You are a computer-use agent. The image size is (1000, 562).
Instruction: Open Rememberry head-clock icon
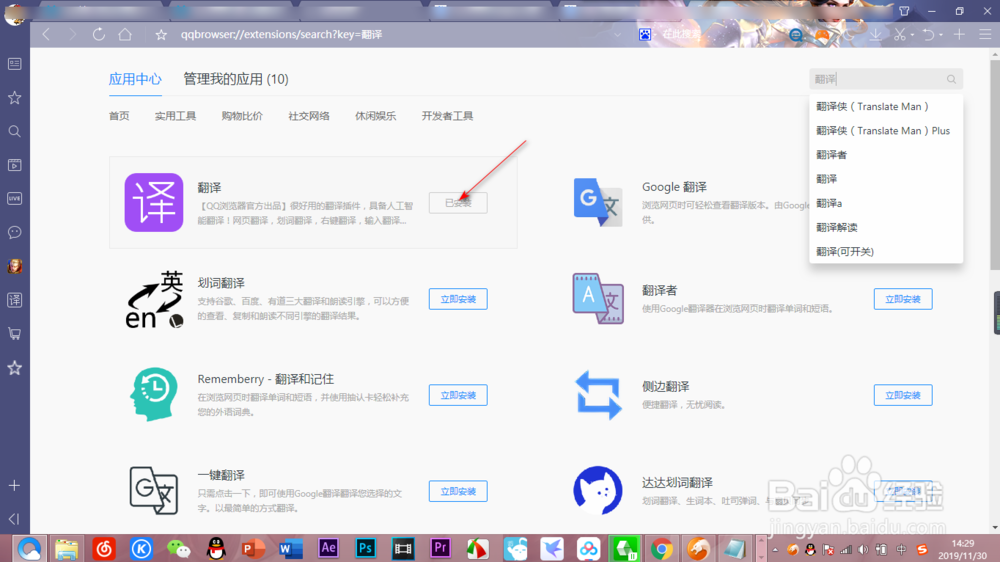(x=154, y=394)
